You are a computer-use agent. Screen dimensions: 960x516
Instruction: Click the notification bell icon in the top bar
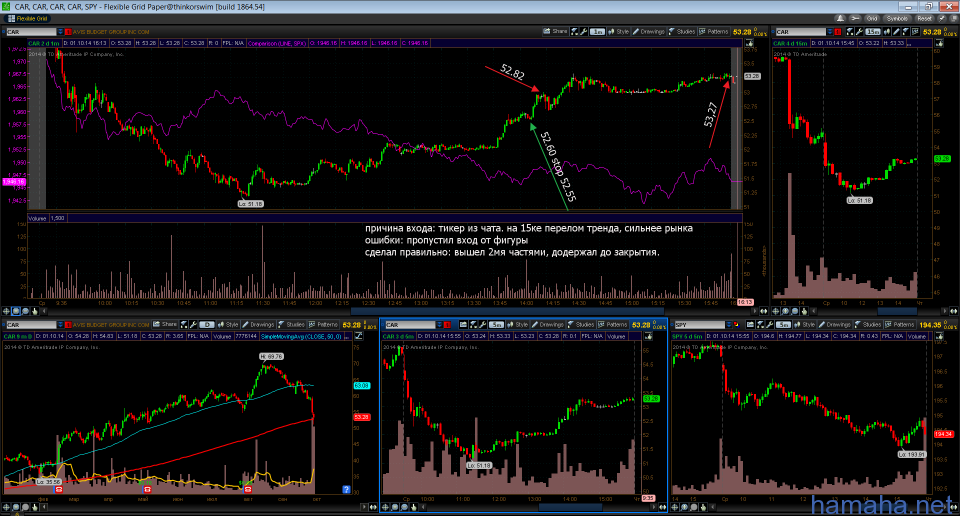(841, 18)
